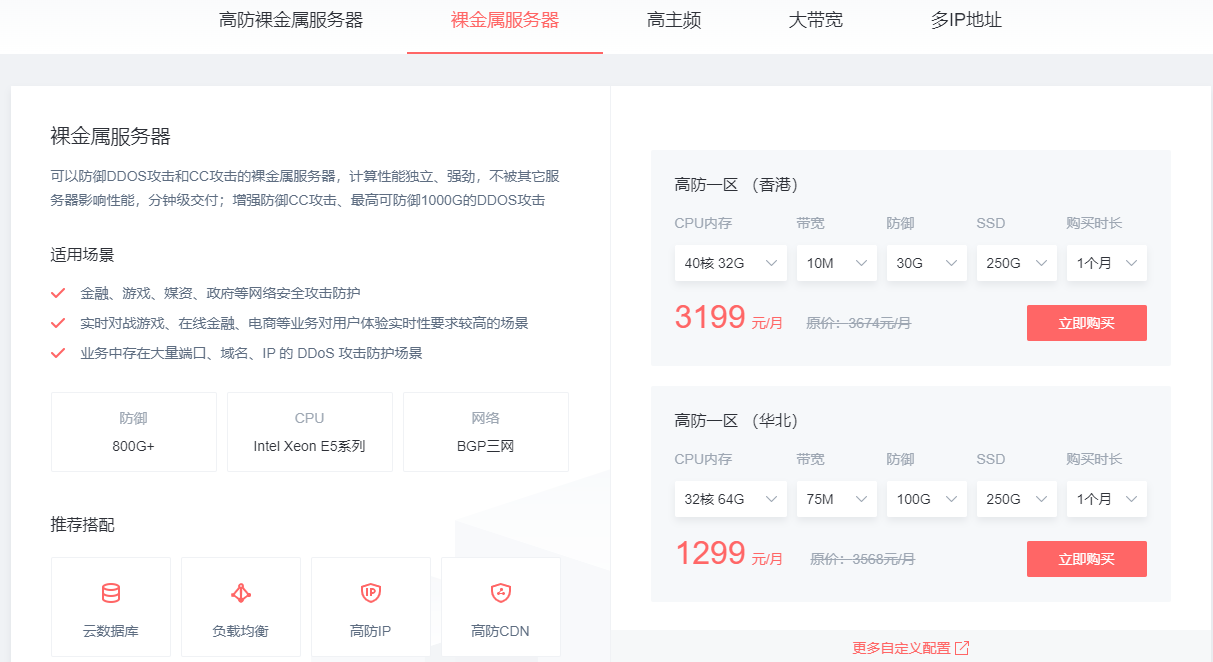Click the 网络 BGP三网 info card
This screenshot has width=1213, height=662.
pos(486,432)
